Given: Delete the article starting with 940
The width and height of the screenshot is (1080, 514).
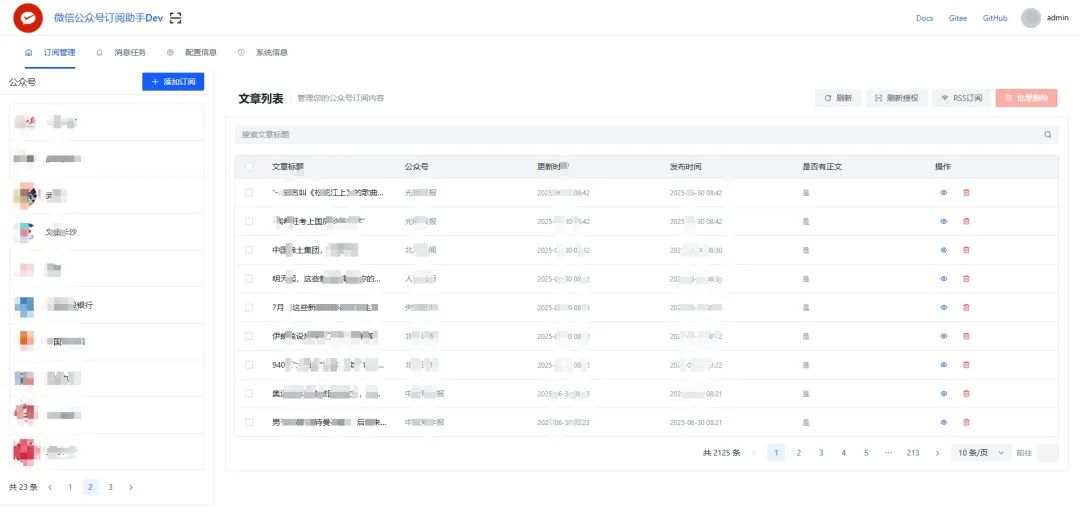Looking at the screenshot, I should click(x=966, y=365).
